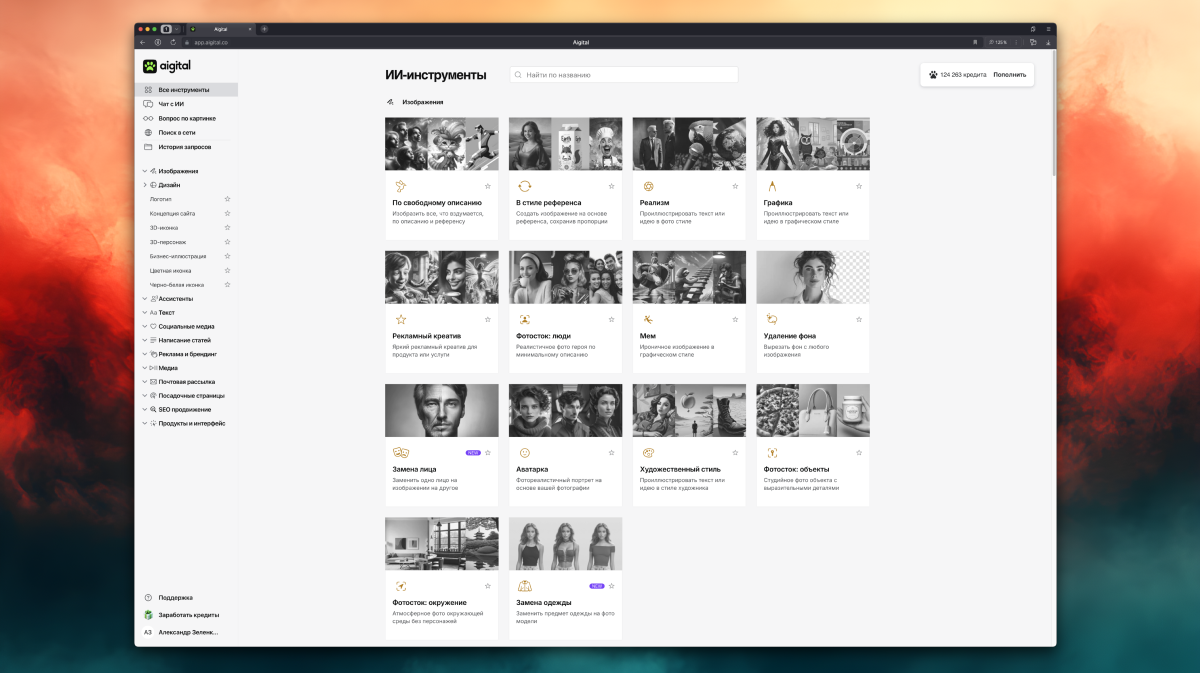The image size is (1200, 673).
Task: Star the 'Графика' tool card
Action: pos(859,186)
